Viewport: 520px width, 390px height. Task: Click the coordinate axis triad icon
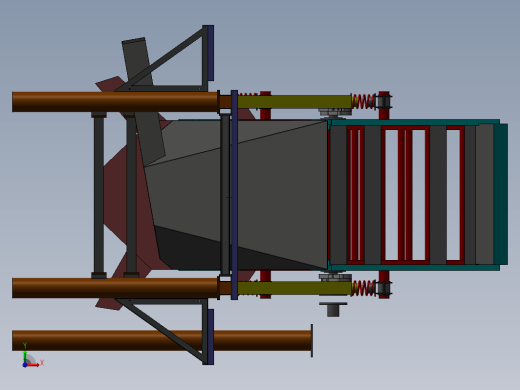click(32, 356)
